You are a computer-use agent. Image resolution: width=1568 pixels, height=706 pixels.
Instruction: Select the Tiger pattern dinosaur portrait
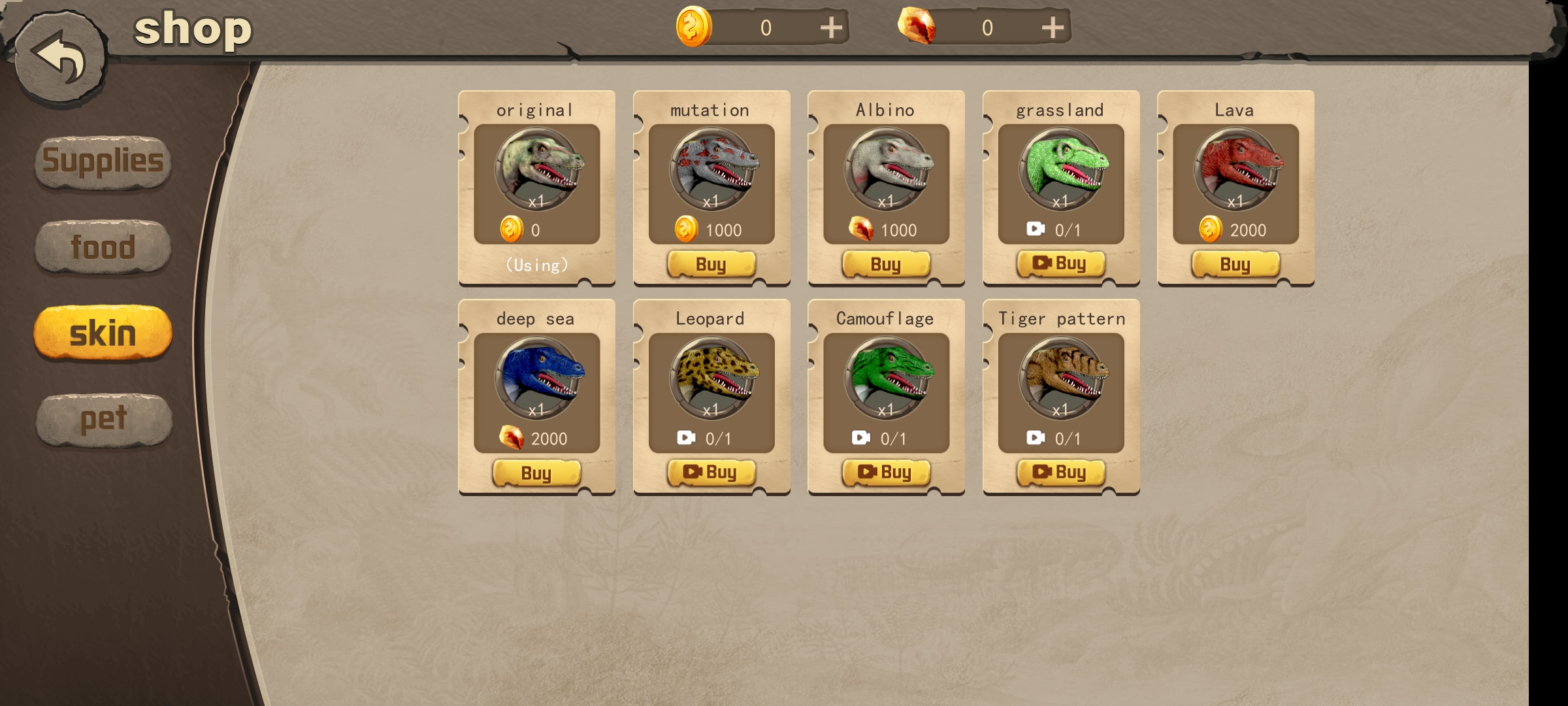coord(1062,377)
